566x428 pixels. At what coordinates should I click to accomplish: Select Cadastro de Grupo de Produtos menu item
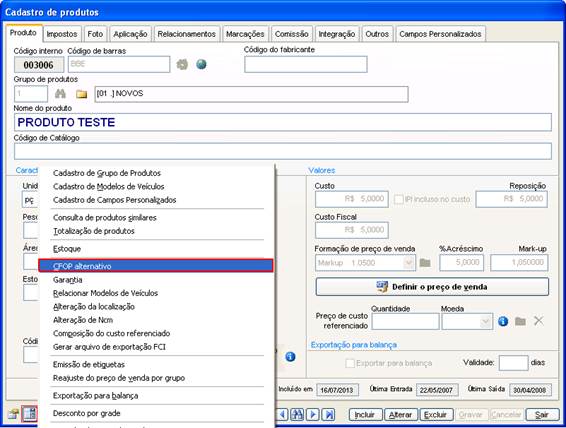pyautogui.click(x=156, y=173)
